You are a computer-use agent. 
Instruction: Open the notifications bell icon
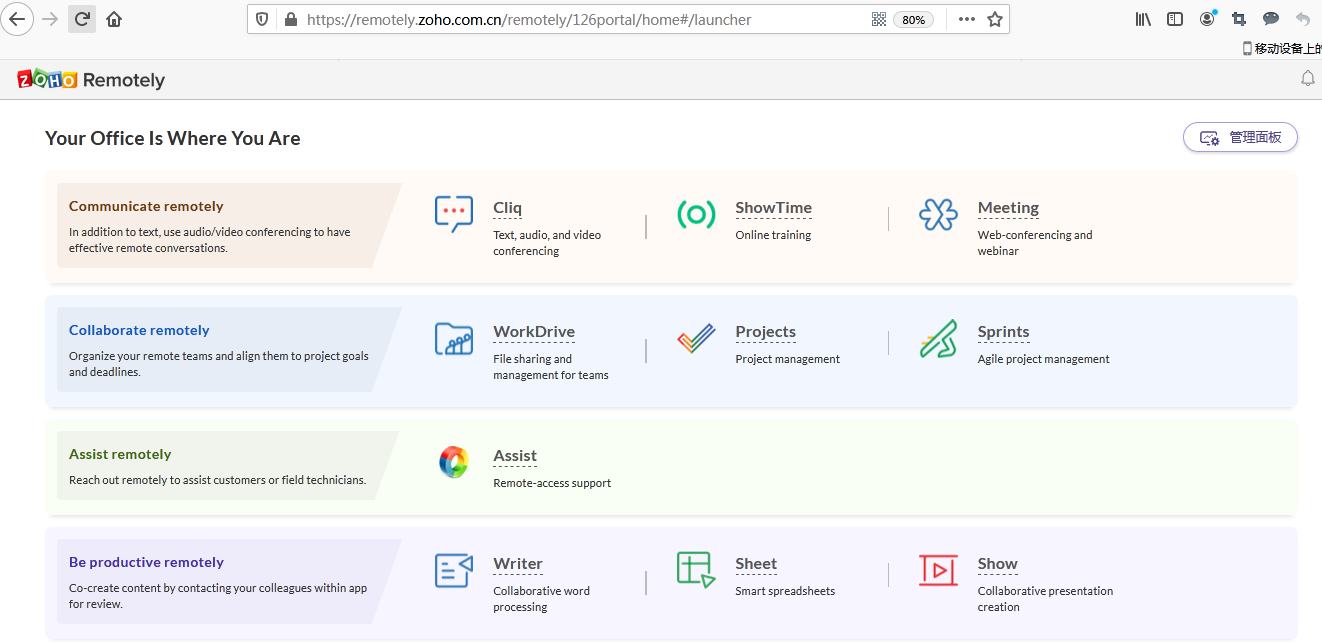tap(1307, 79)
